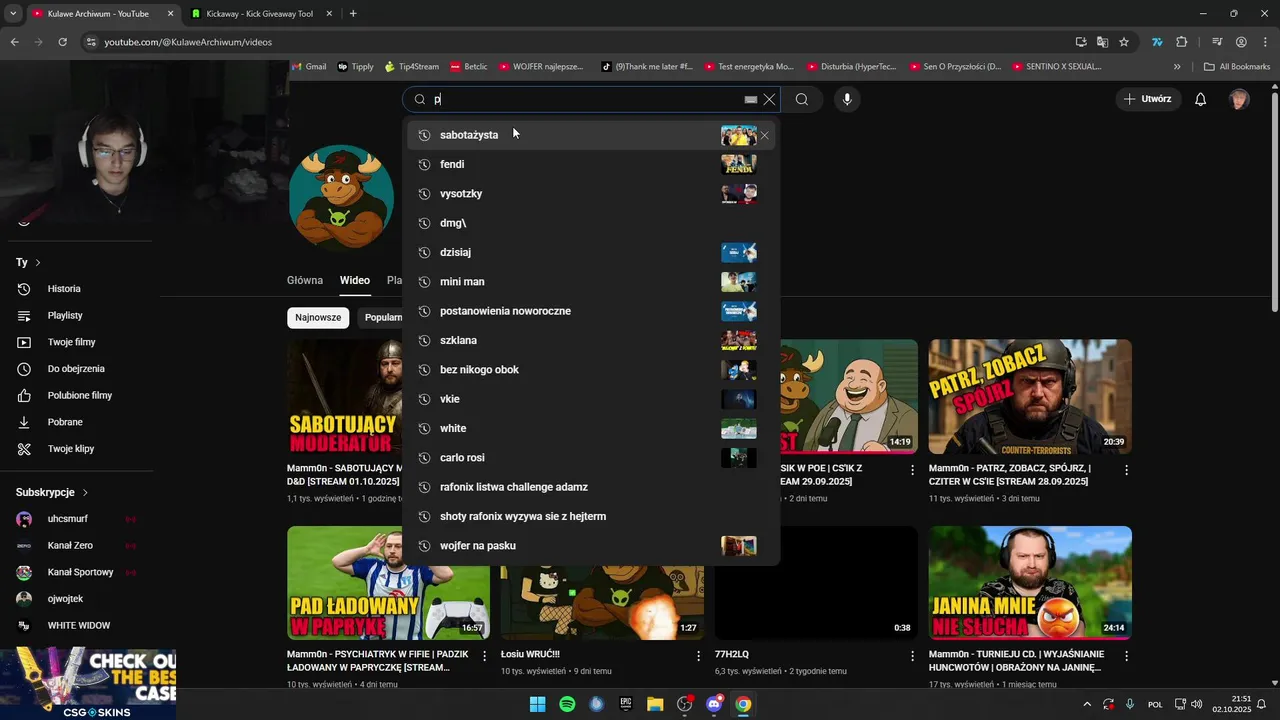Image resolution: width=1280 pixels, height=720 pixels.
Task: Remove "sabotażysta" suggestion from history
Action: [x=765, y=135]
